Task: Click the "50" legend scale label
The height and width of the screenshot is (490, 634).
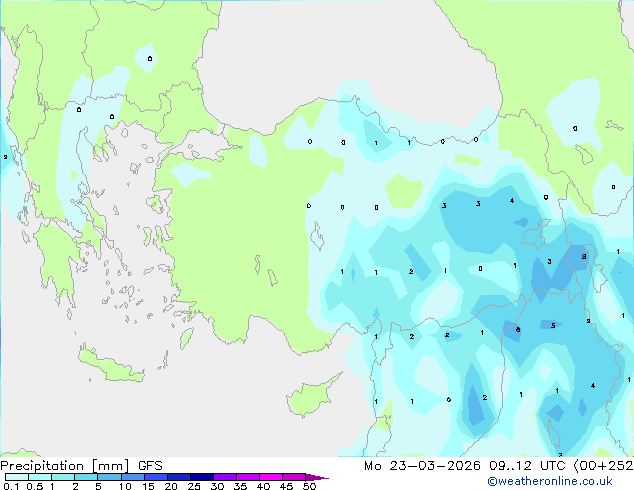Action: (309, 486)
